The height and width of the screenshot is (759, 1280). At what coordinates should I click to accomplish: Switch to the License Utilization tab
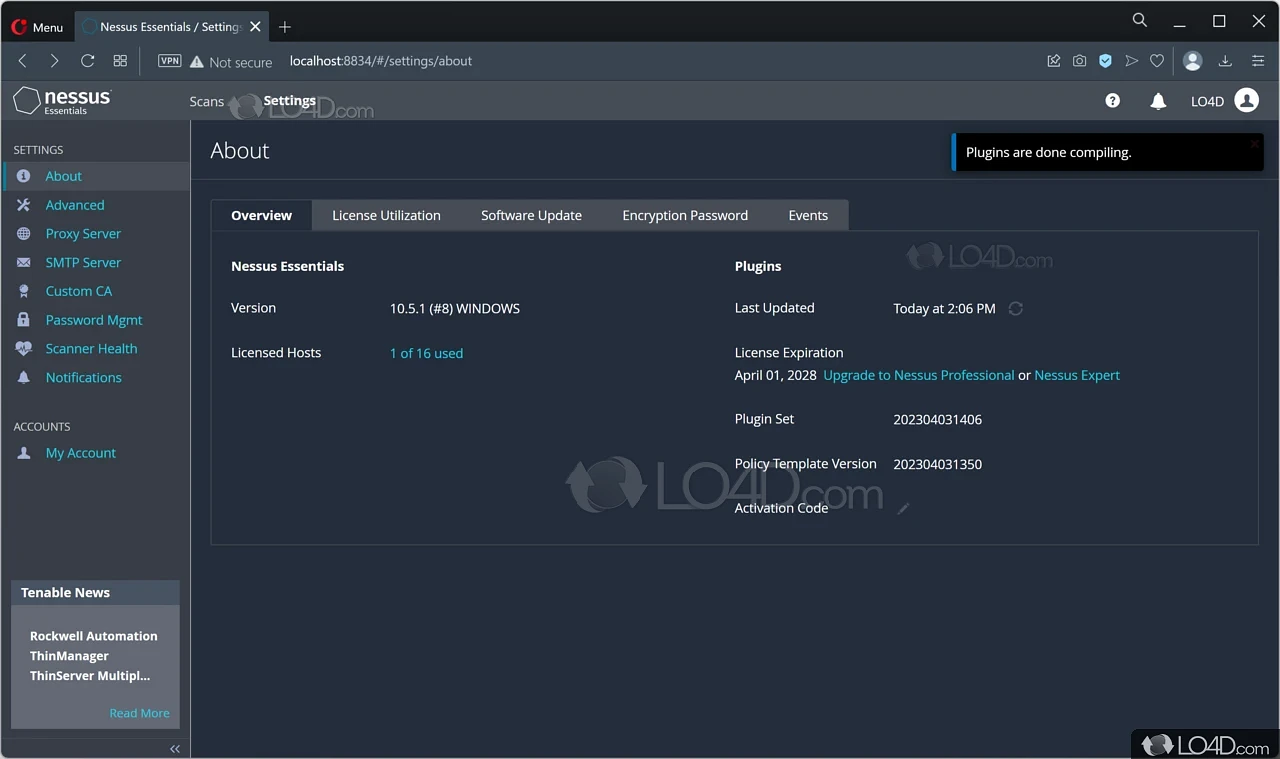pos(386,215)
